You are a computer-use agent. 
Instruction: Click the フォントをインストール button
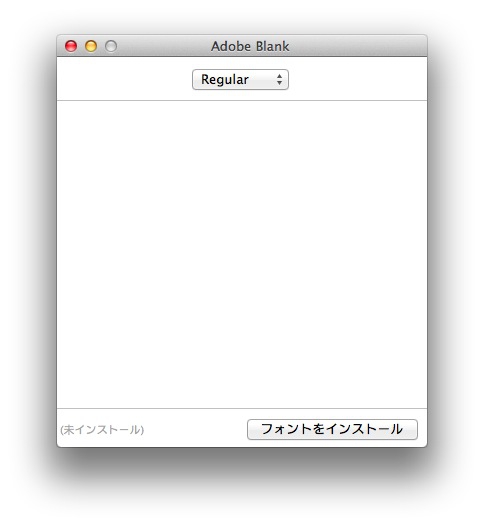[x=332, y=429]
